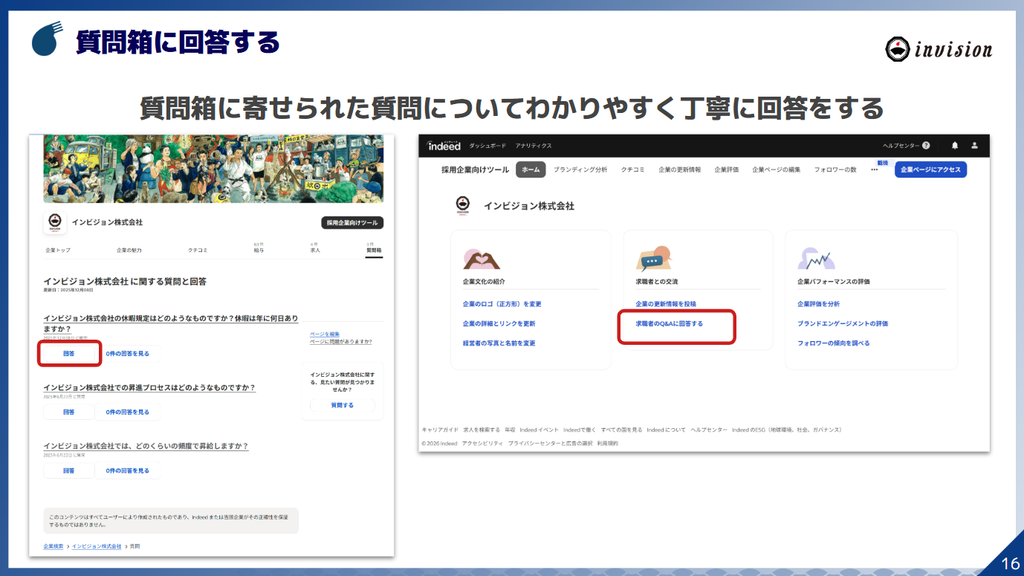Click the ヘルプセンター question mark icon
Image resolution: width=1024 pixels, height=576 pixels.
pos(925,146)
